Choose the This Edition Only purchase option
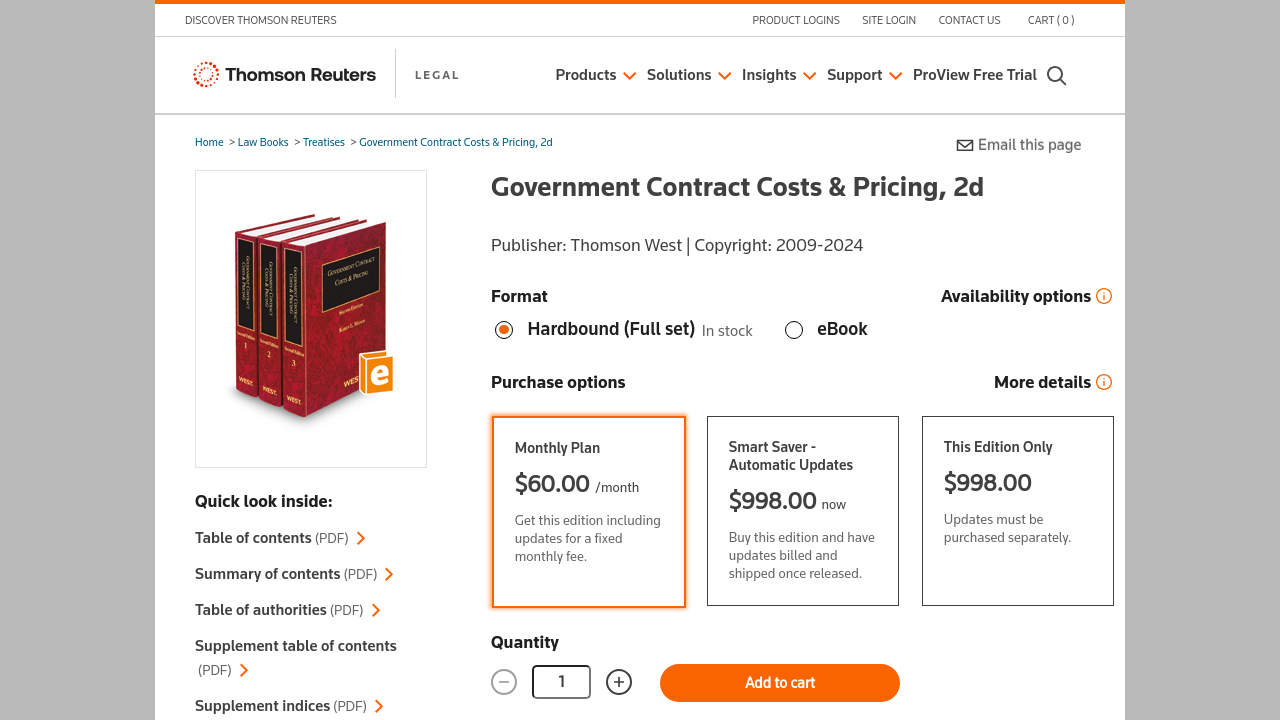Image resolution: width=1280 pixels, height=720 pixels. pos(1017,511)
